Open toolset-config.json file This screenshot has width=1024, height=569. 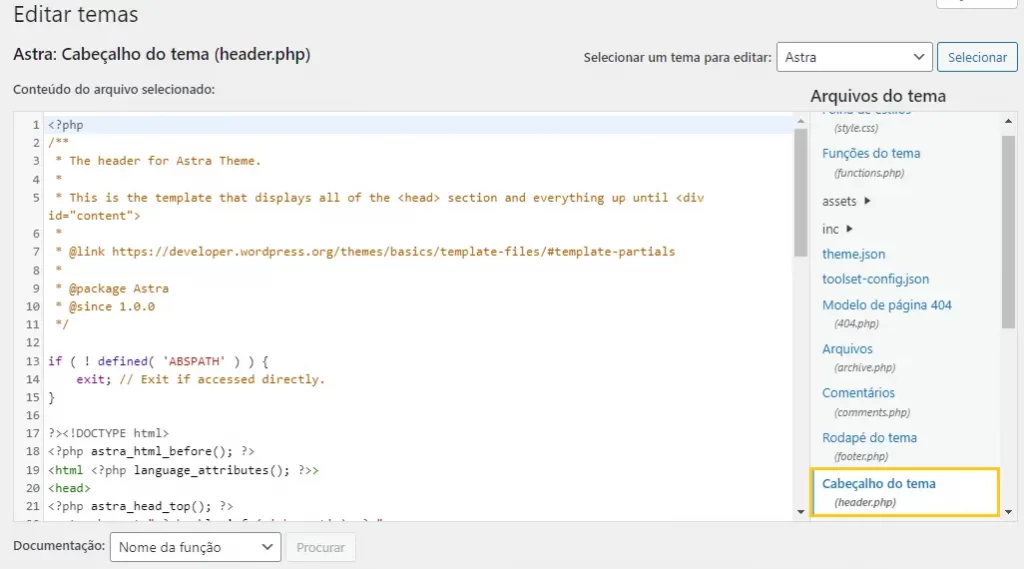[875, 279]
